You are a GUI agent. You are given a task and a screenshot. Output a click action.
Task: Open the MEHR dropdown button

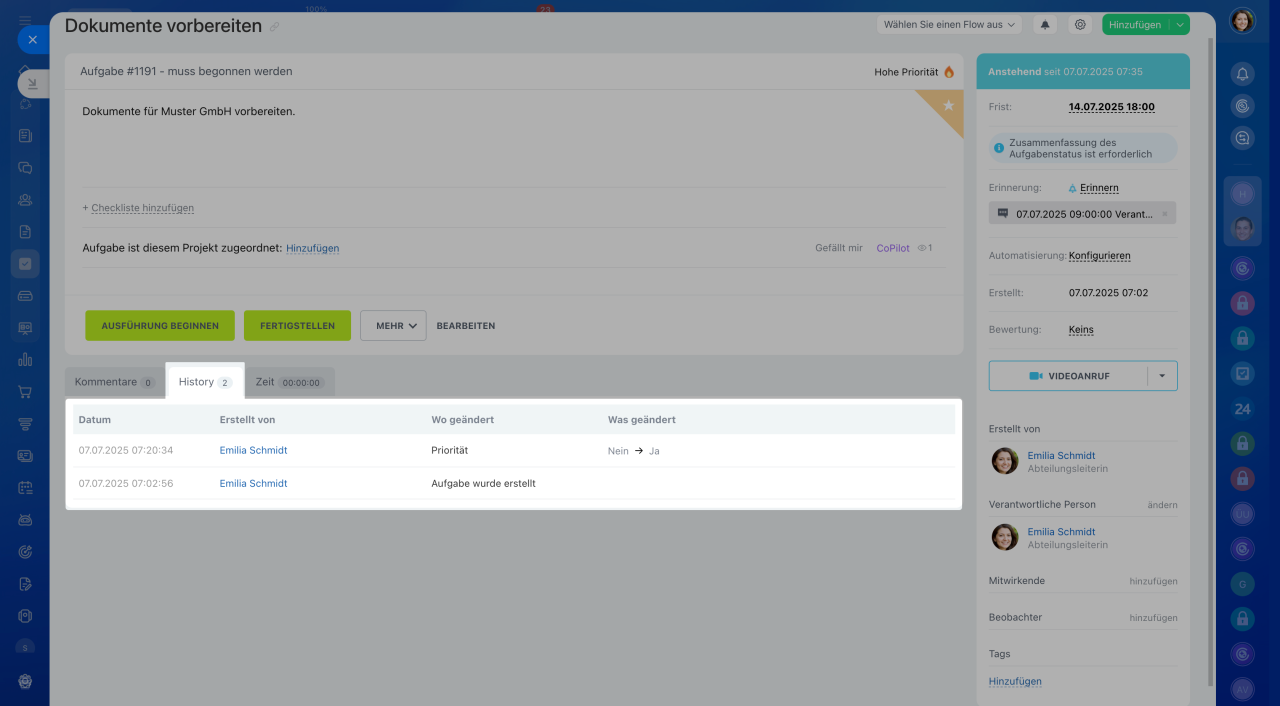pyautogui.click(x=393, y=326)
